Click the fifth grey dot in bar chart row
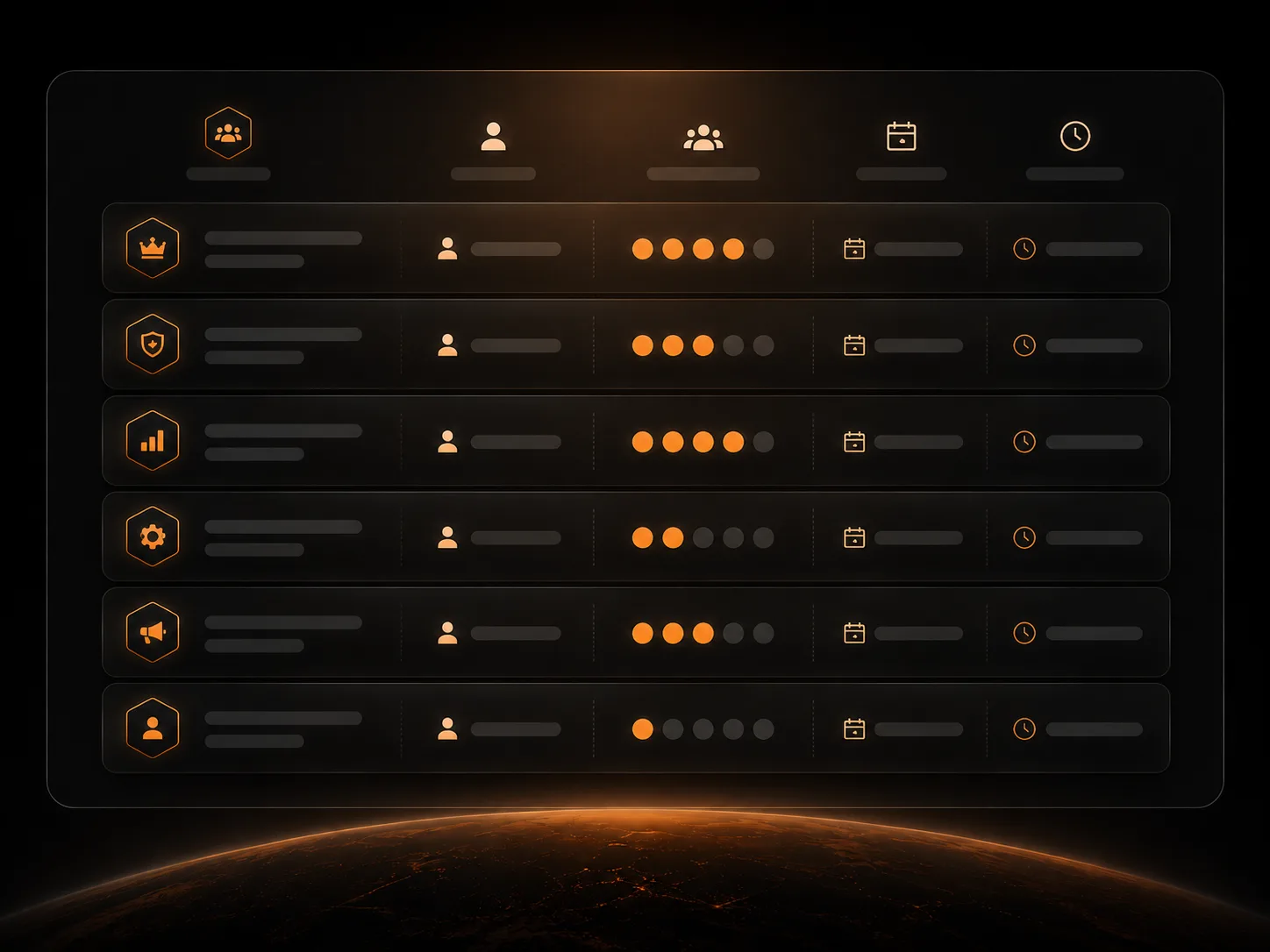The image size is (1270, 952). (764, 442)
